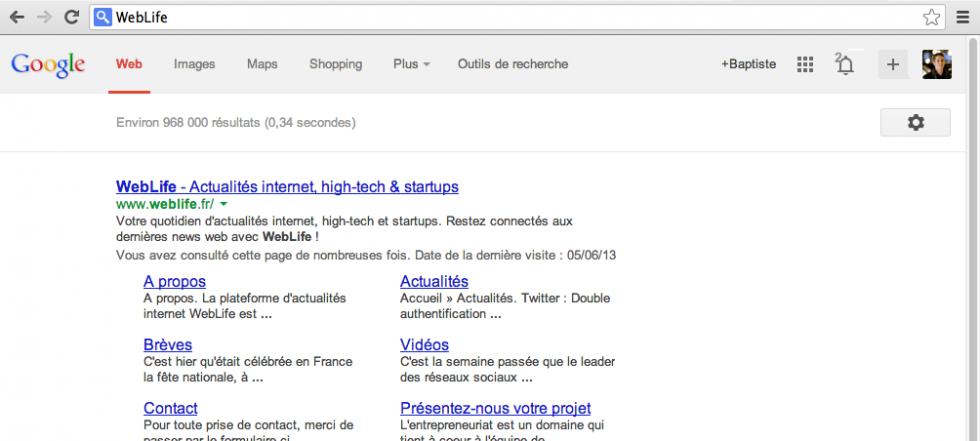
Task: Open the A propos sitelink
Action: (174, 282)
